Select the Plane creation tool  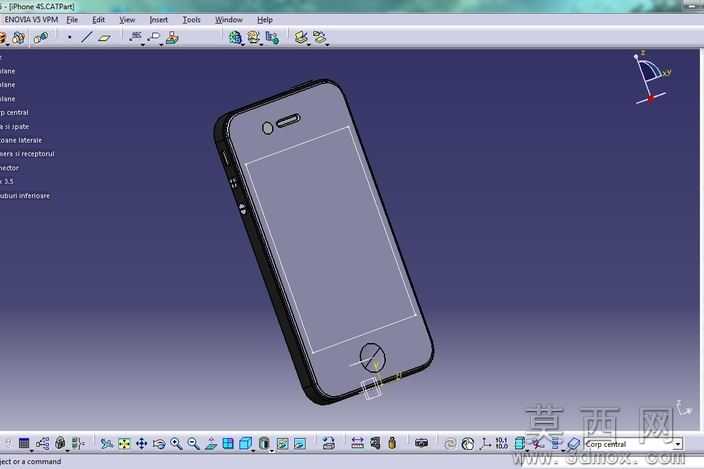point(104,38)
